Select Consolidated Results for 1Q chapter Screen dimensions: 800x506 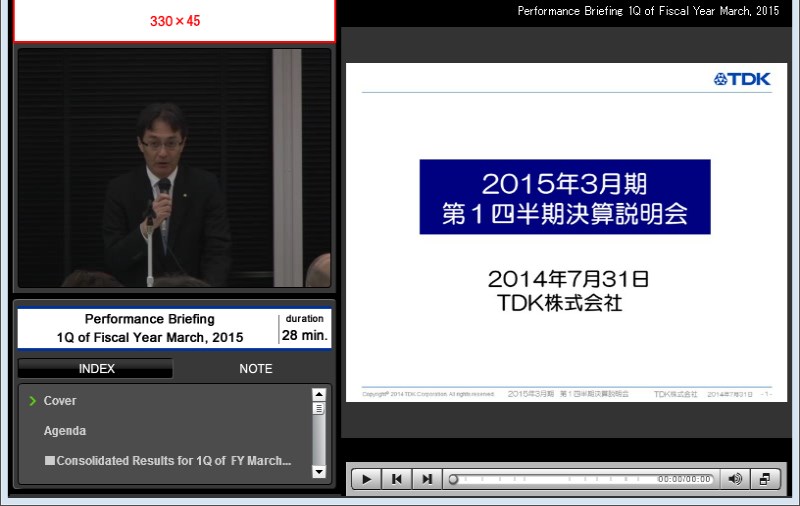[x=168, y=461]
